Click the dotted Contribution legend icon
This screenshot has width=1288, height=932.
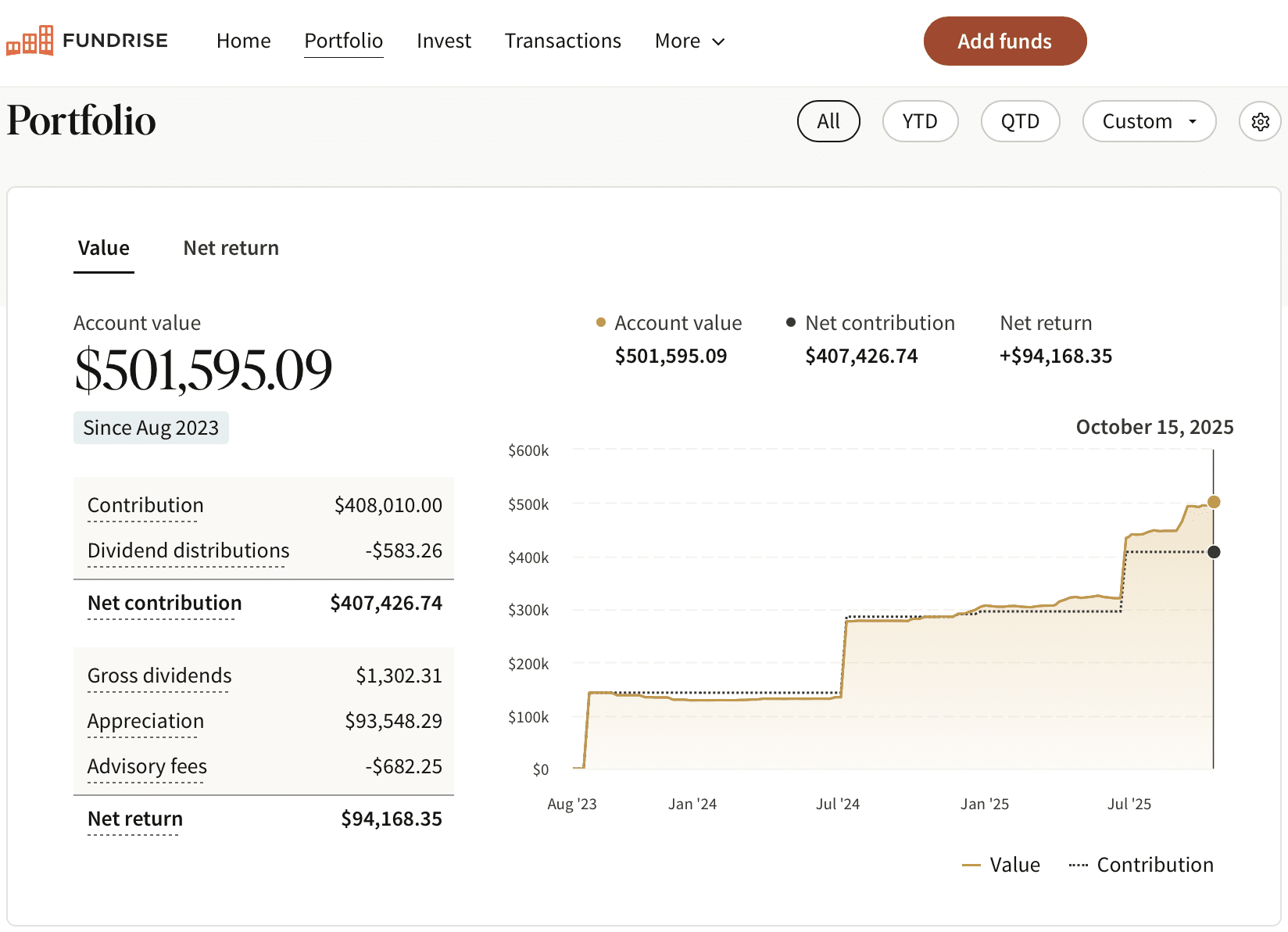tap(1079, 865)
